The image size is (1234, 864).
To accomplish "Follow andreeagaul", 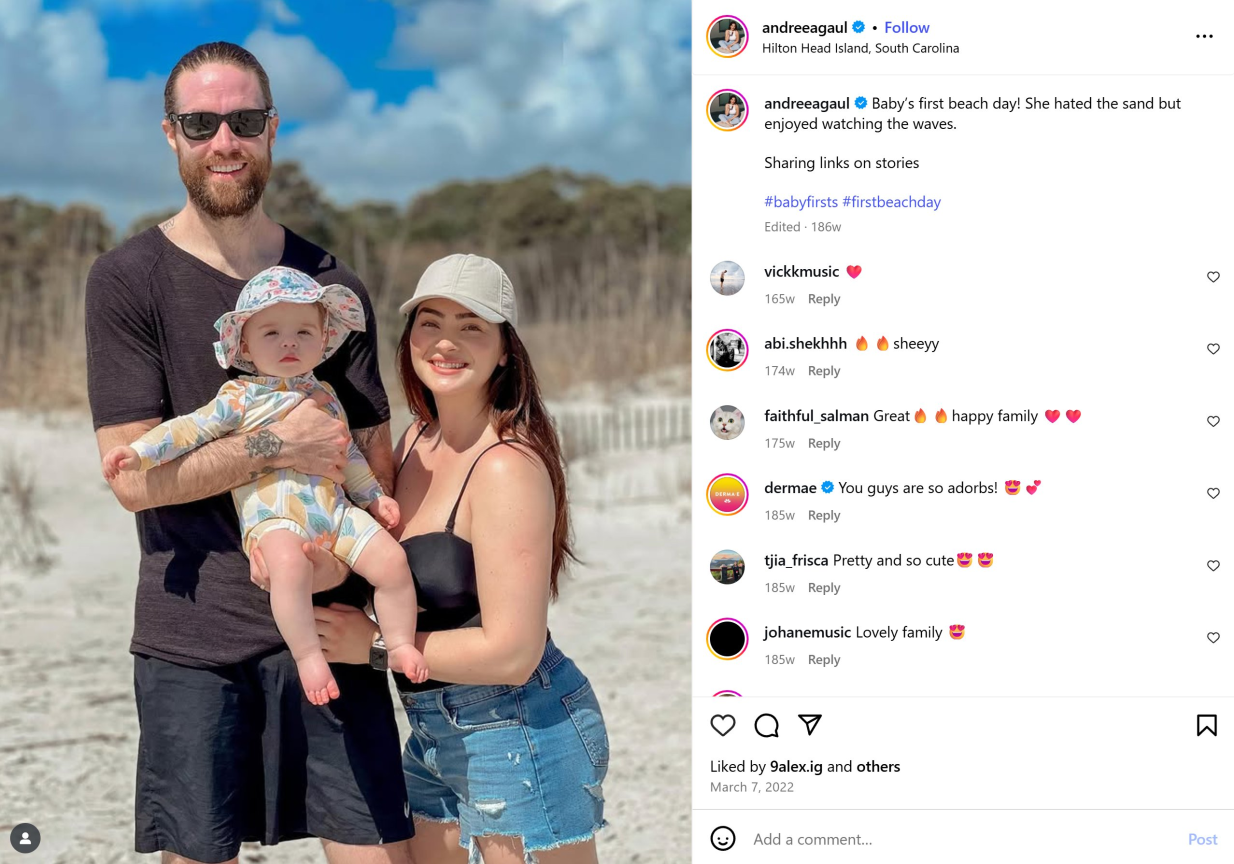I will (x=906, y=28).
